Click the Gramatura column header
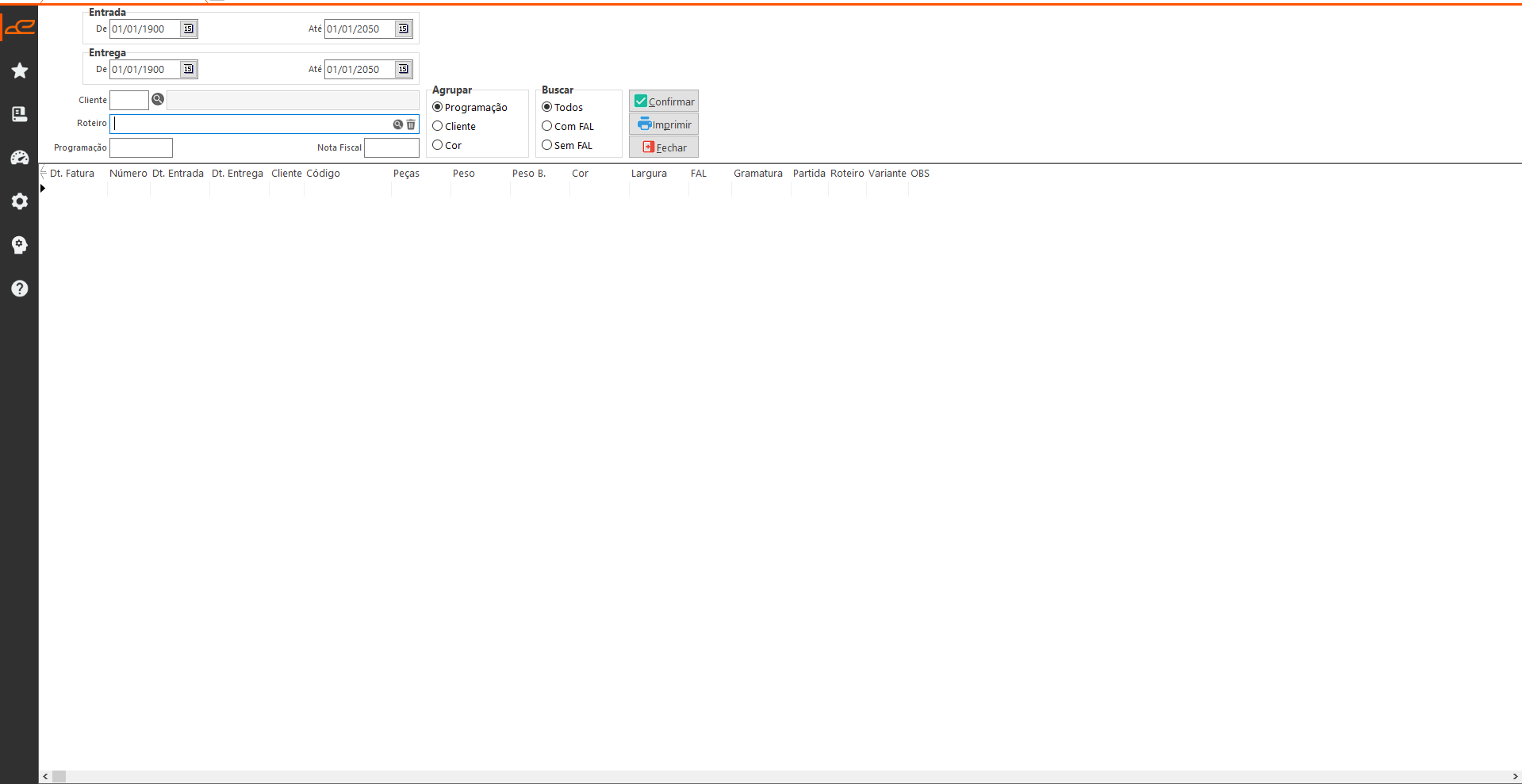Viewport: 1522px width, 784px height. point(757,174)
